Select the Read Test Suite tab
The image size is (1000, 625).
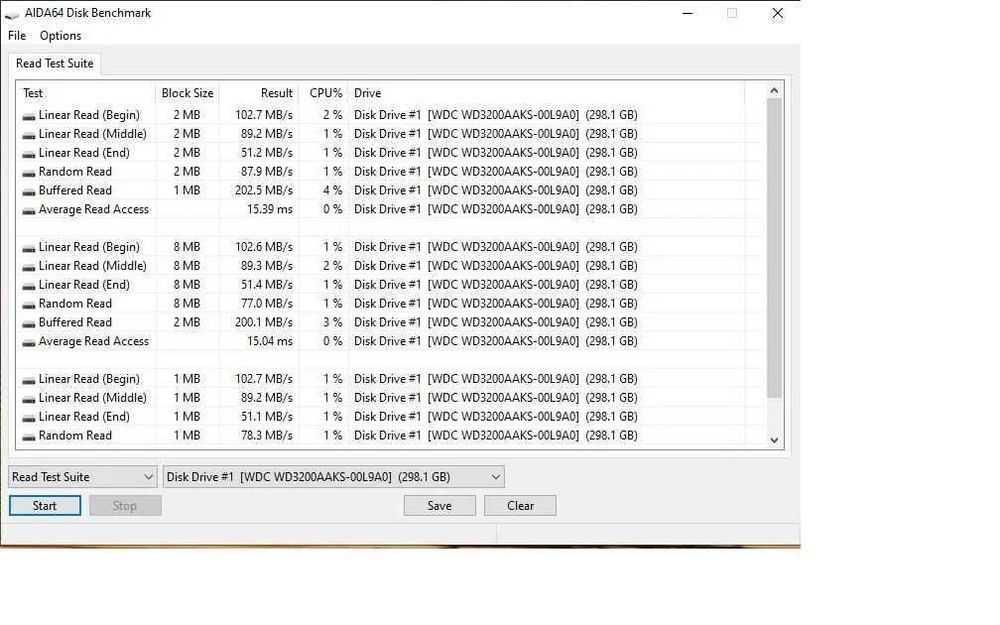pos(55,64)
